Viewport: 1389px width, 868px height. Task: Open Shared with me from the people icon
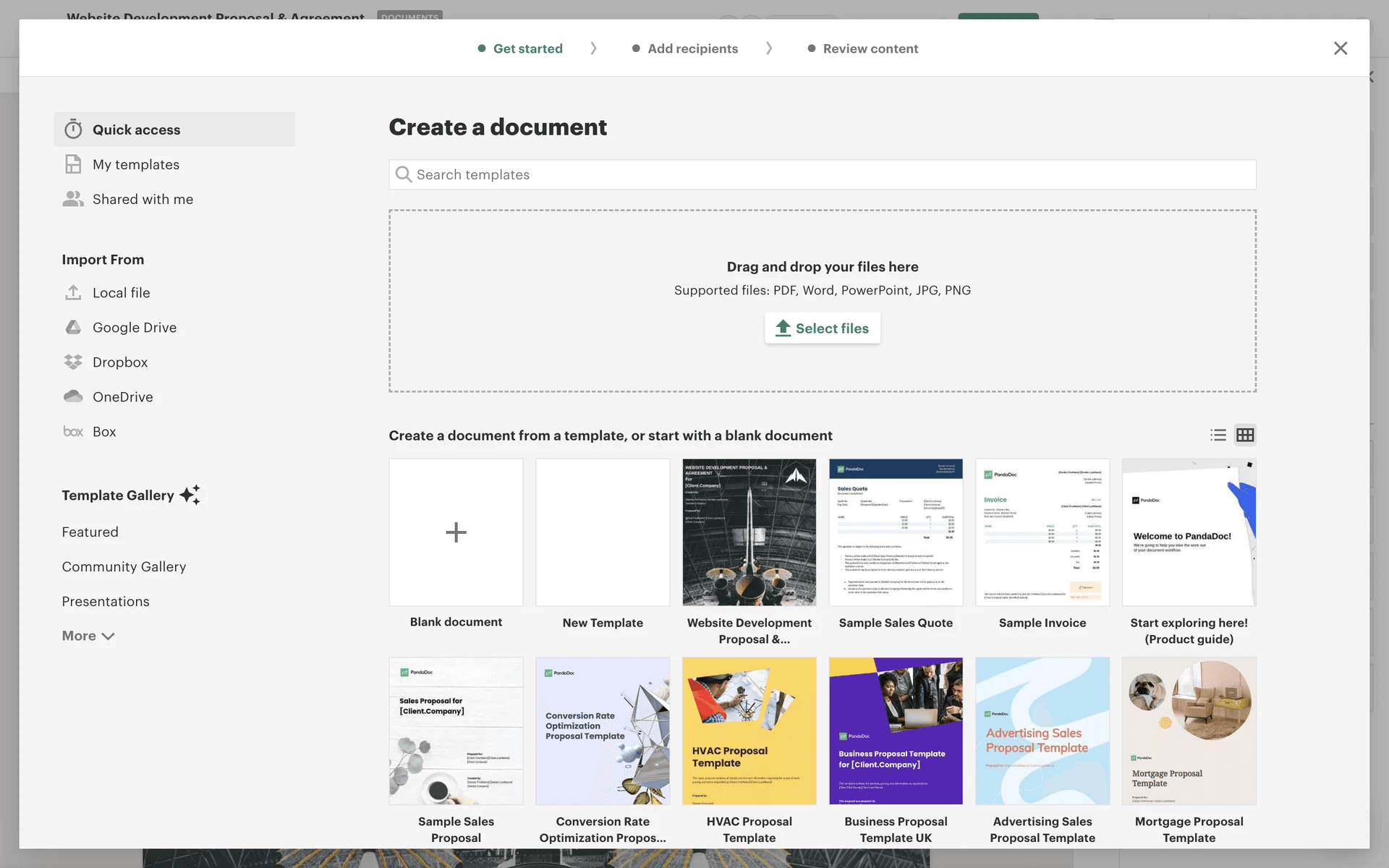73,199
